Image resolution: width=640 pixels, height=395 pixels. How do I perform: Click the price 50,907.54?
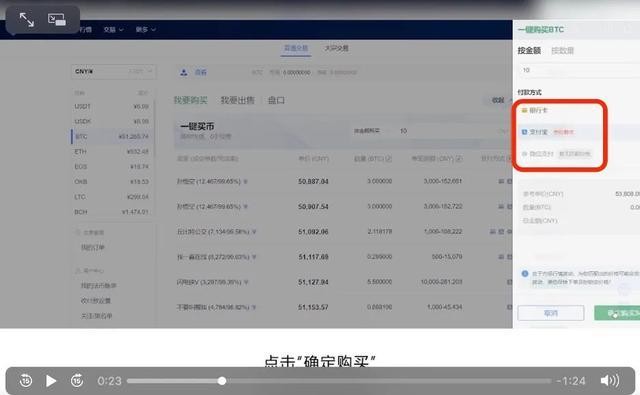pyautogui.click(x=313, y=207)
